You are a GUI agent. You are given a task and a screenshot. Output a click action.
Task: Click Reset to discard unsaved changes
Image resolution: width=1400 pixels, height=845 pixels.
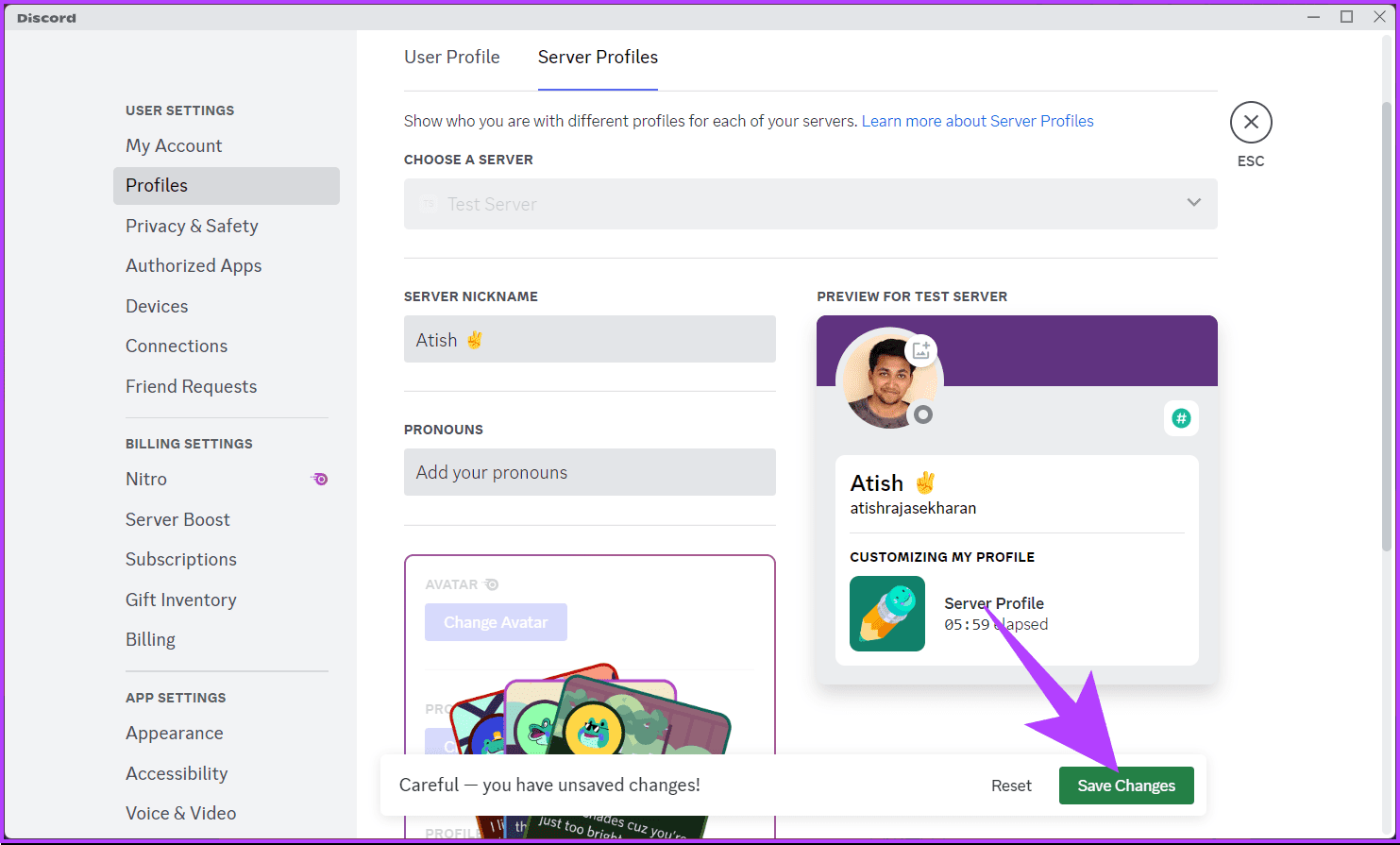[1011, 786]
